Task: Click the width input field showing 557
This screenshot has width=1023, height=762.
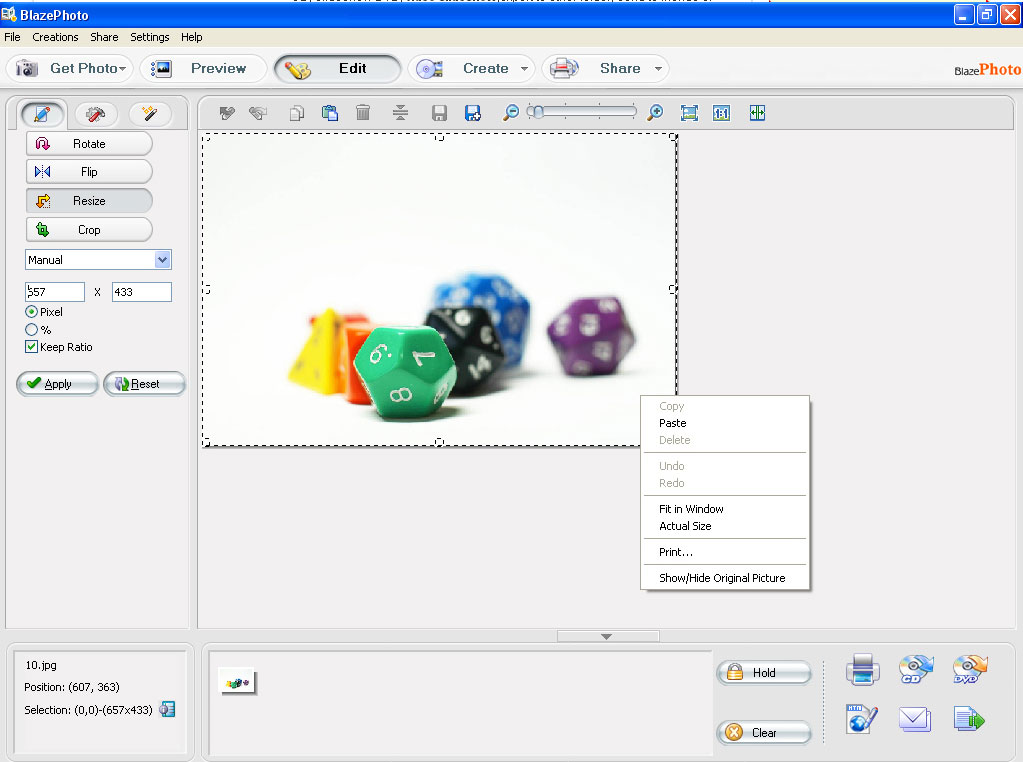Action: click(55, 292)
